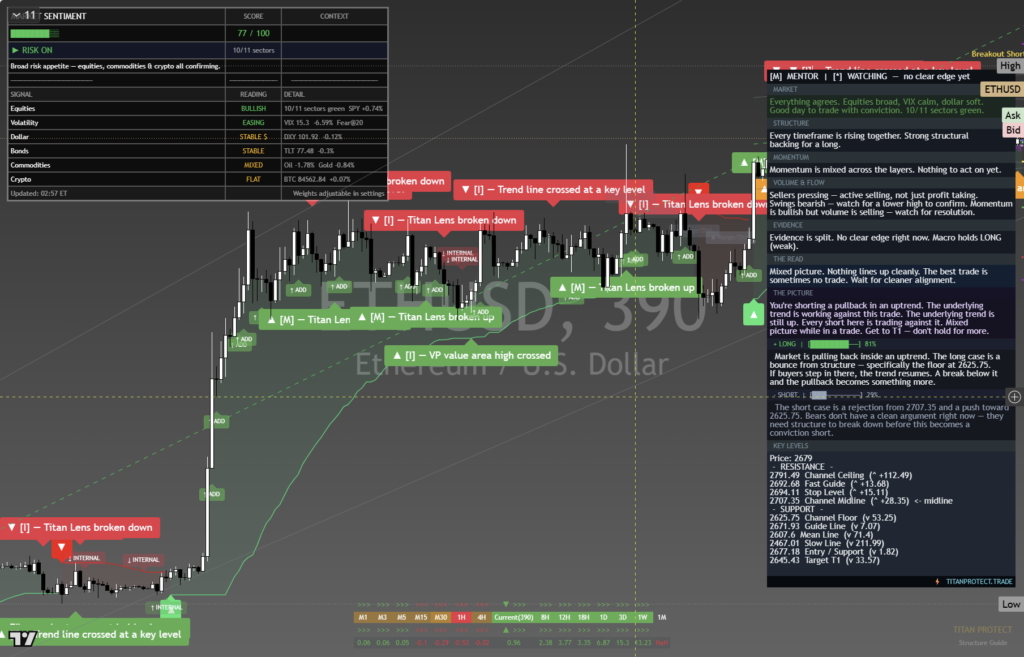1024x657 pixels.
Task: Click the STRUCTURE section header
Action: tap(791, 123)
